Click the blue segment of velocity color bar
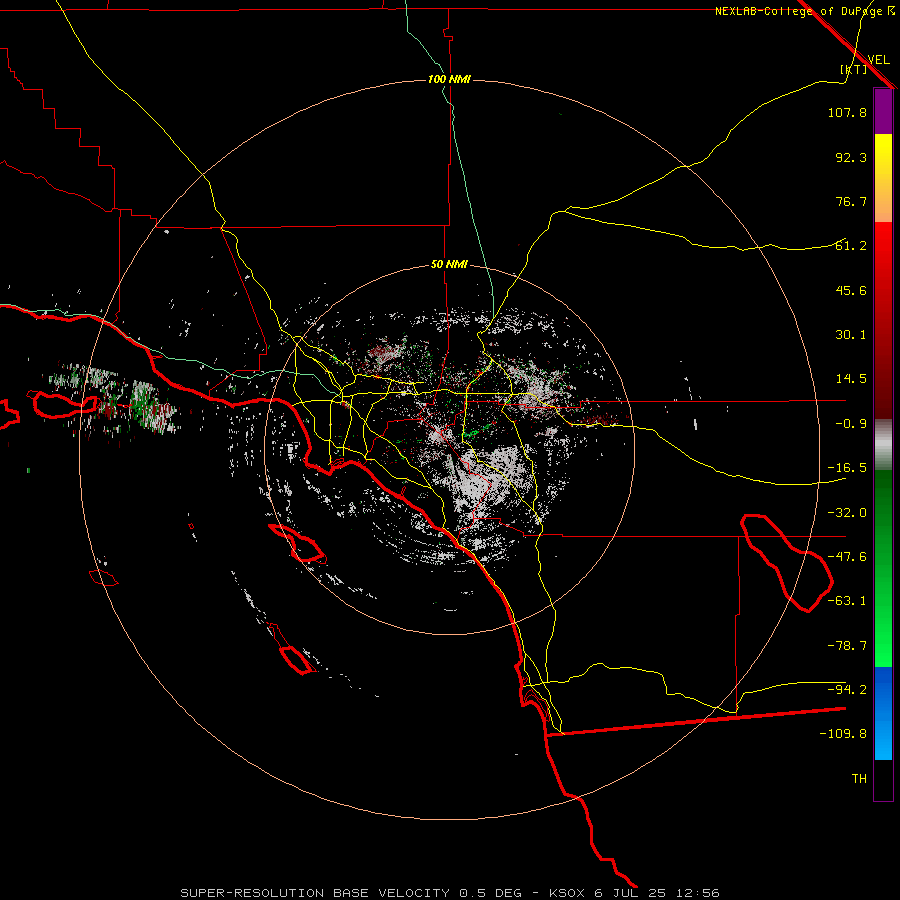900x900 pixels. [x=883, y=713]
